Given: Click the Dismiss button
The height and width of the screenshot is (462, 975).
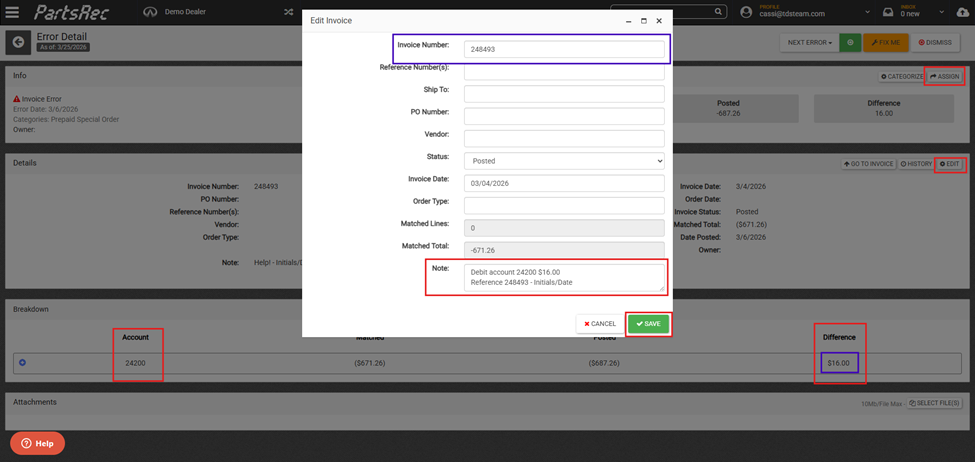Looking at the screenshot, I should tap(935, 42).
